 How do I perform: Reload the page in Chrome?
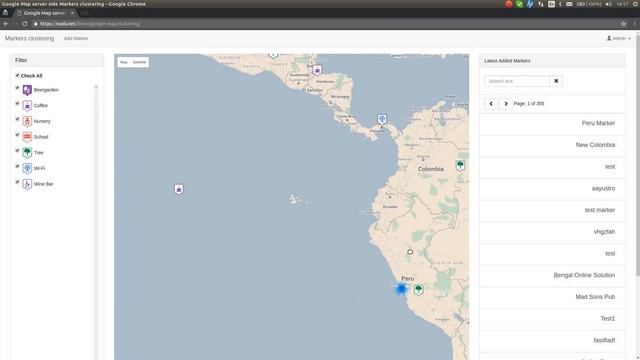click(24, 24)
